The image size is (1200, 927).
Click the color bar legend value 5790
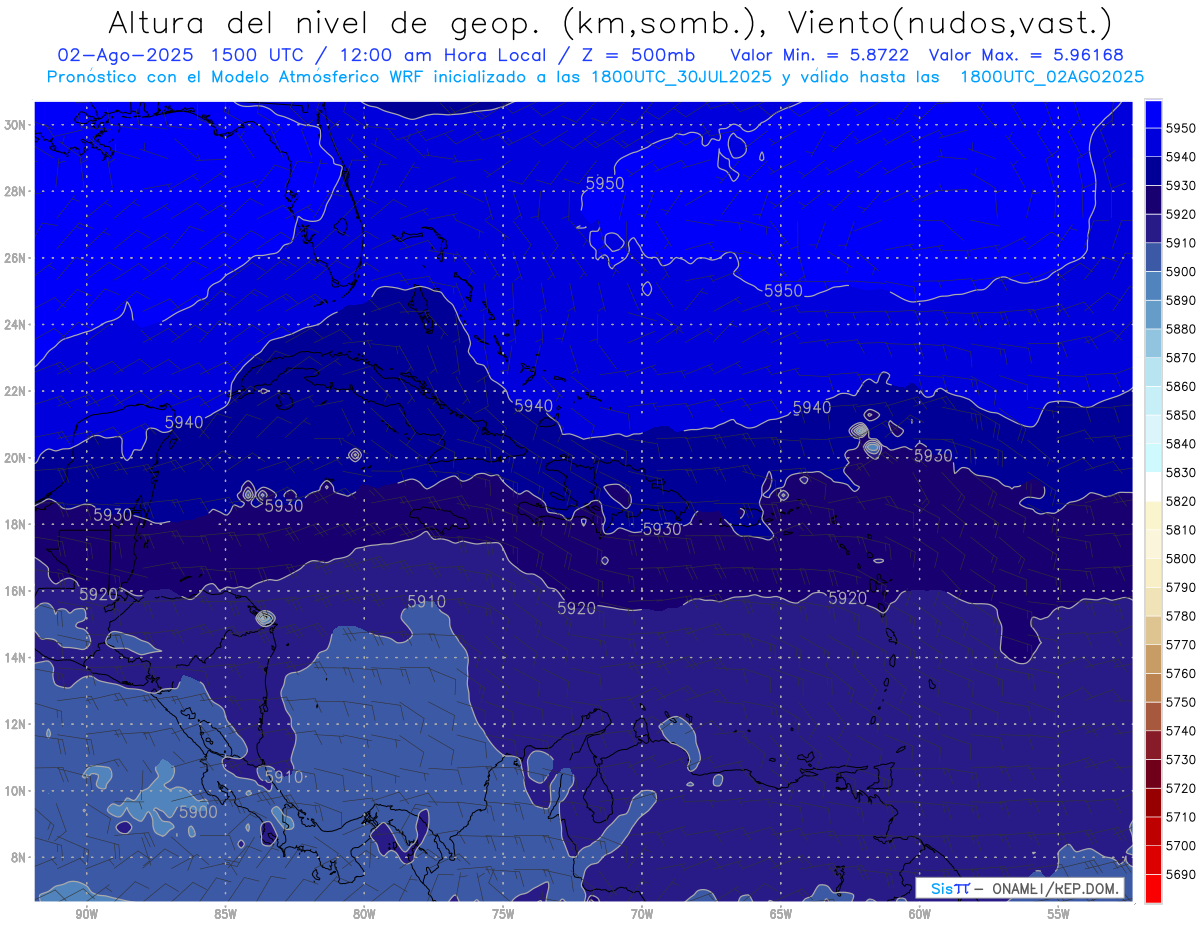1181,587
